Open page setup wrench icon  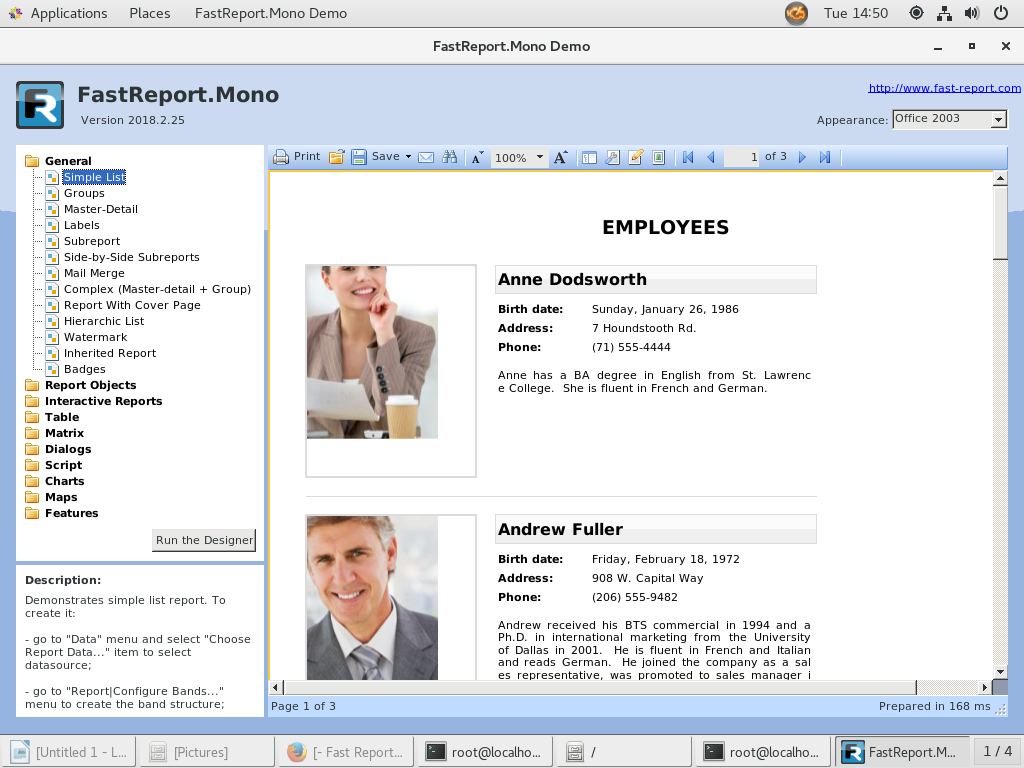tap(613, 157)
